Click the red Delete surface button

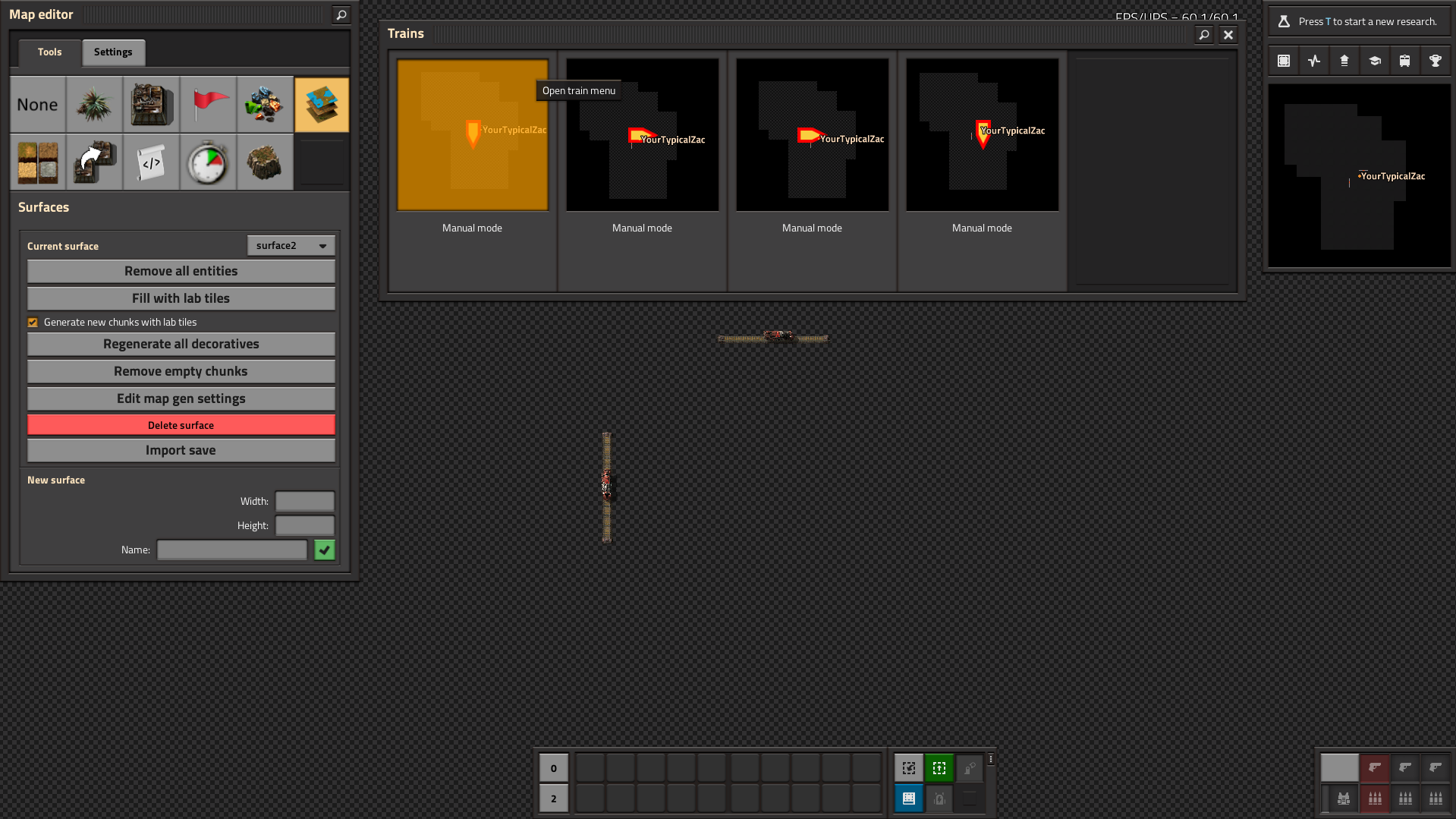[x=181, y=425]
